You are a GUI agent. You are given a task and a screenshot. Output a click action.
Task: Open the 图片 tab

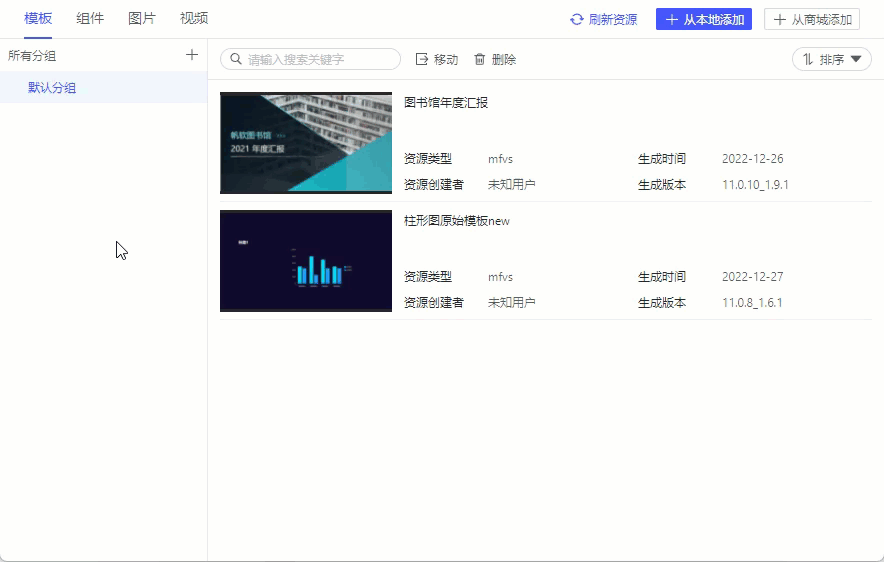142,19
